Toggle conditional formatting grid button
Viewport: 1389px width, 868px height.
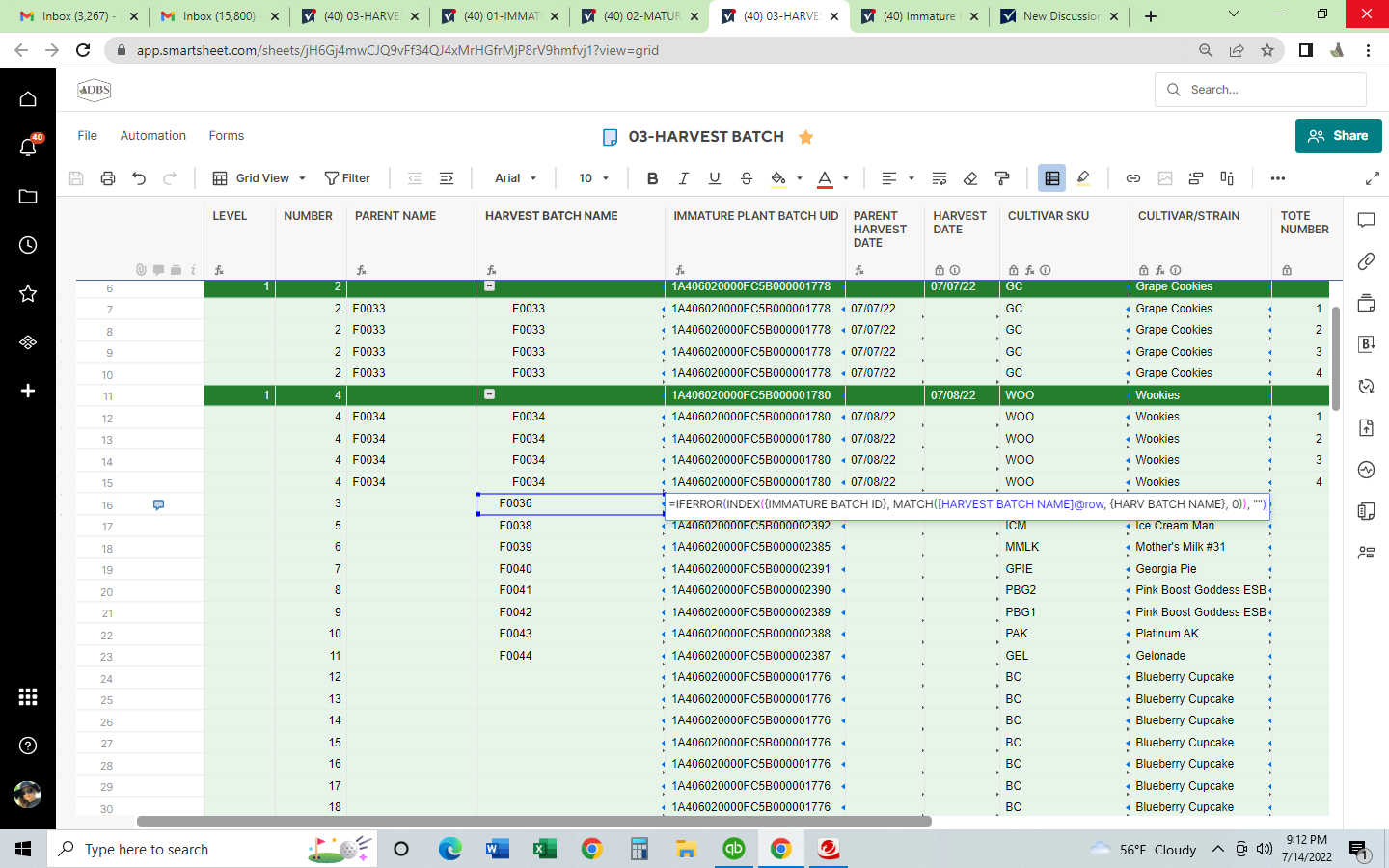pos(1052,178)
